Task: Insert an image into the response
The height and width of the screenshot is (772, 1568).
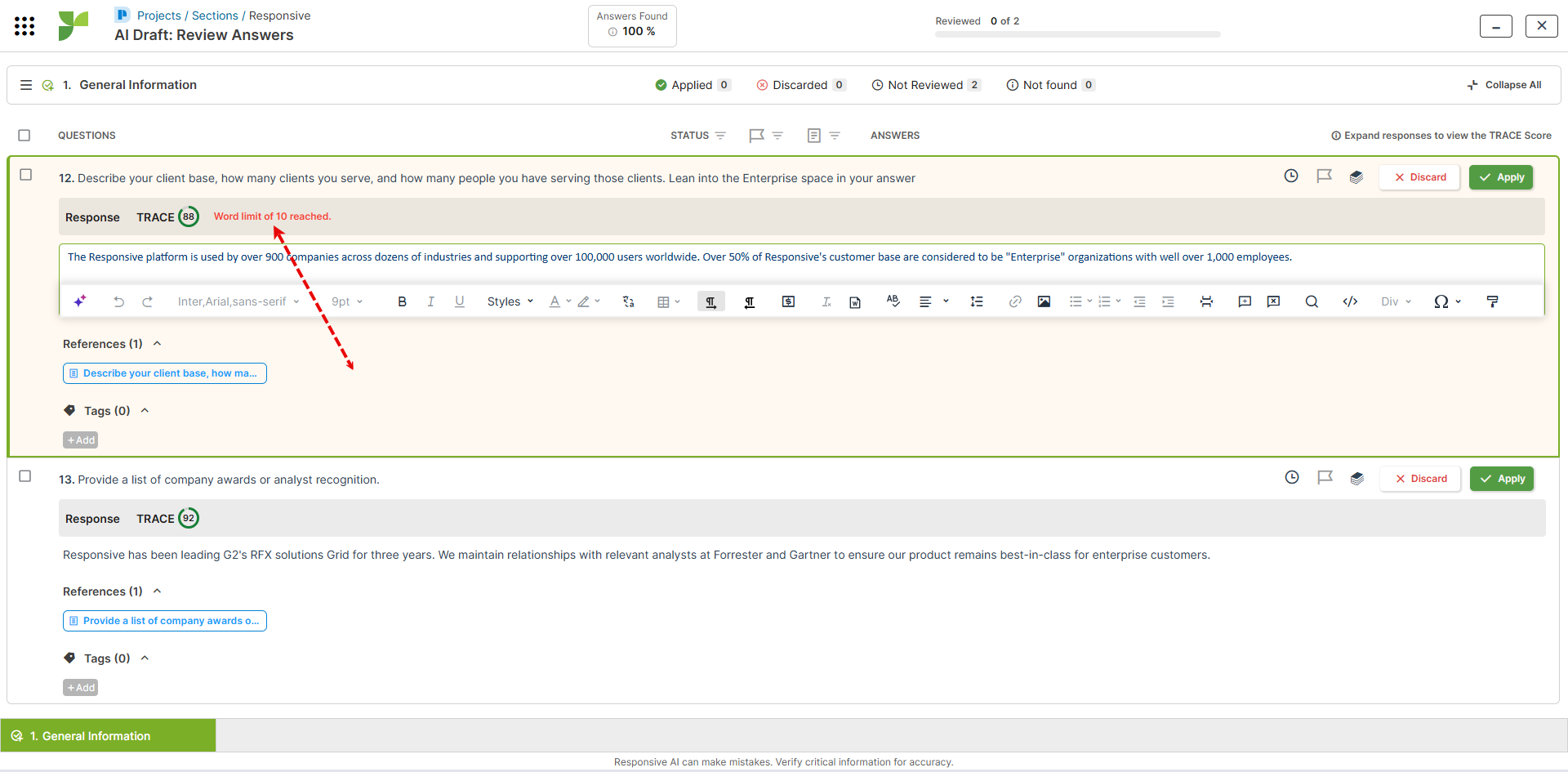Action: [1044, 301]
